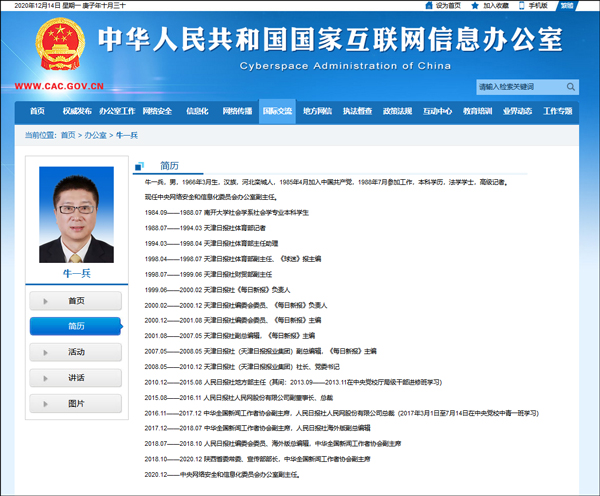Open the 网络传播 navigation item
Viewport: 600px width, 496px height.
(x=237, y=111)
